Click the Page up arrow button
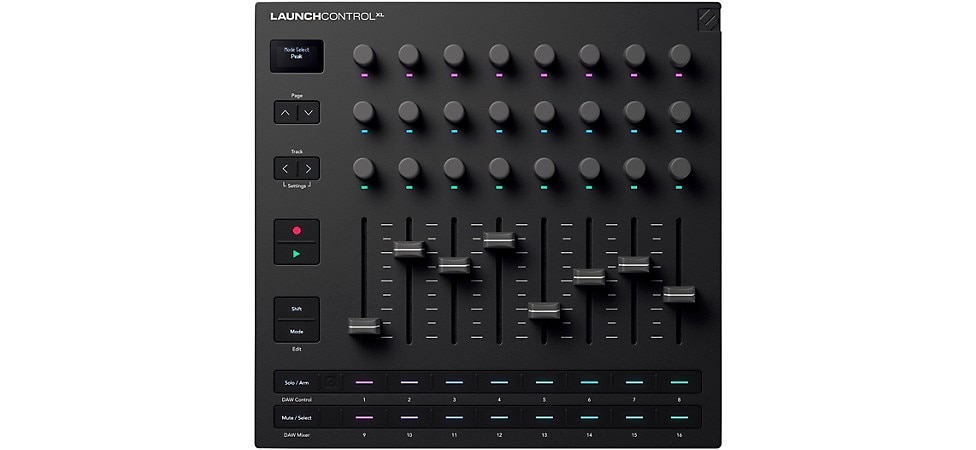 click(x=285, y=113)
